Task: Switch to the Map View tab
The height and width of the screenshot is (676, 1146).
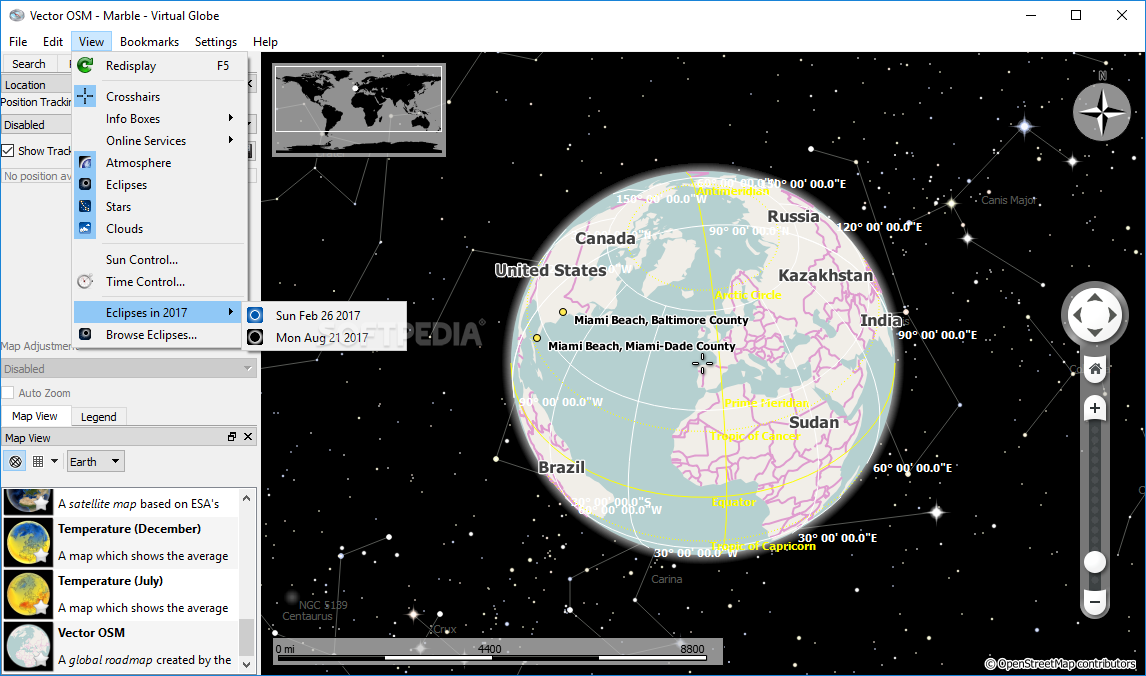Action: click(34, 416)
